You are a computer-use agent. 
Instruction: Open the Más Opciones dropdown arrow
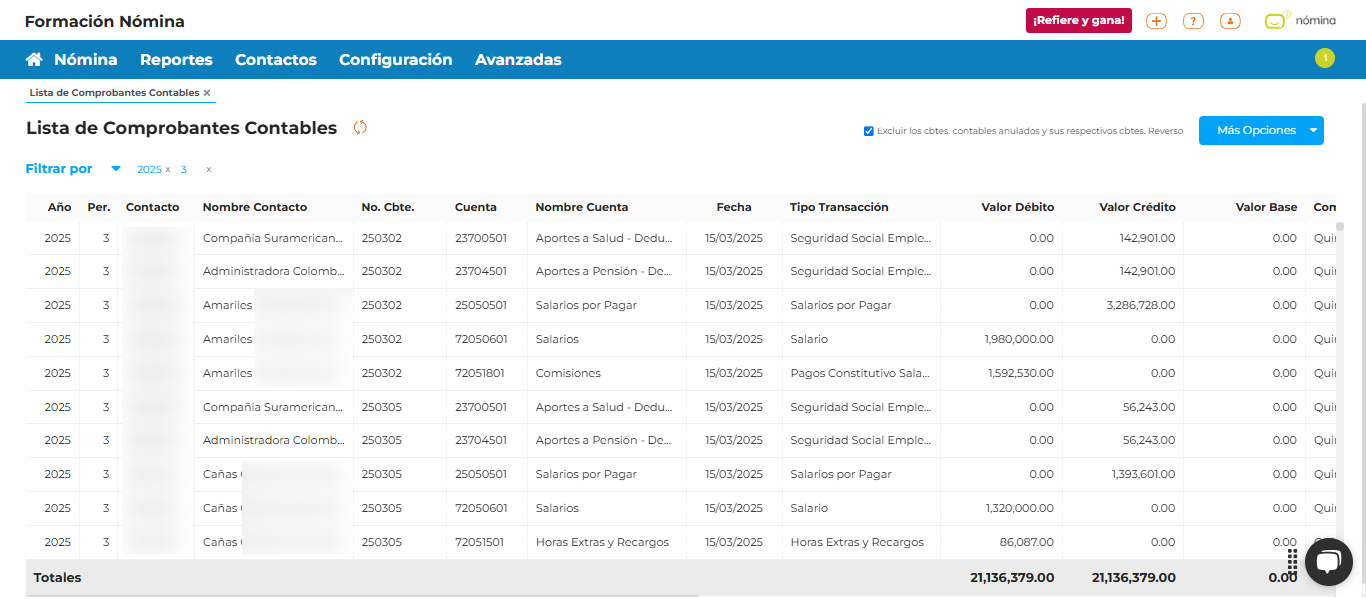[x=1313, y=131]
